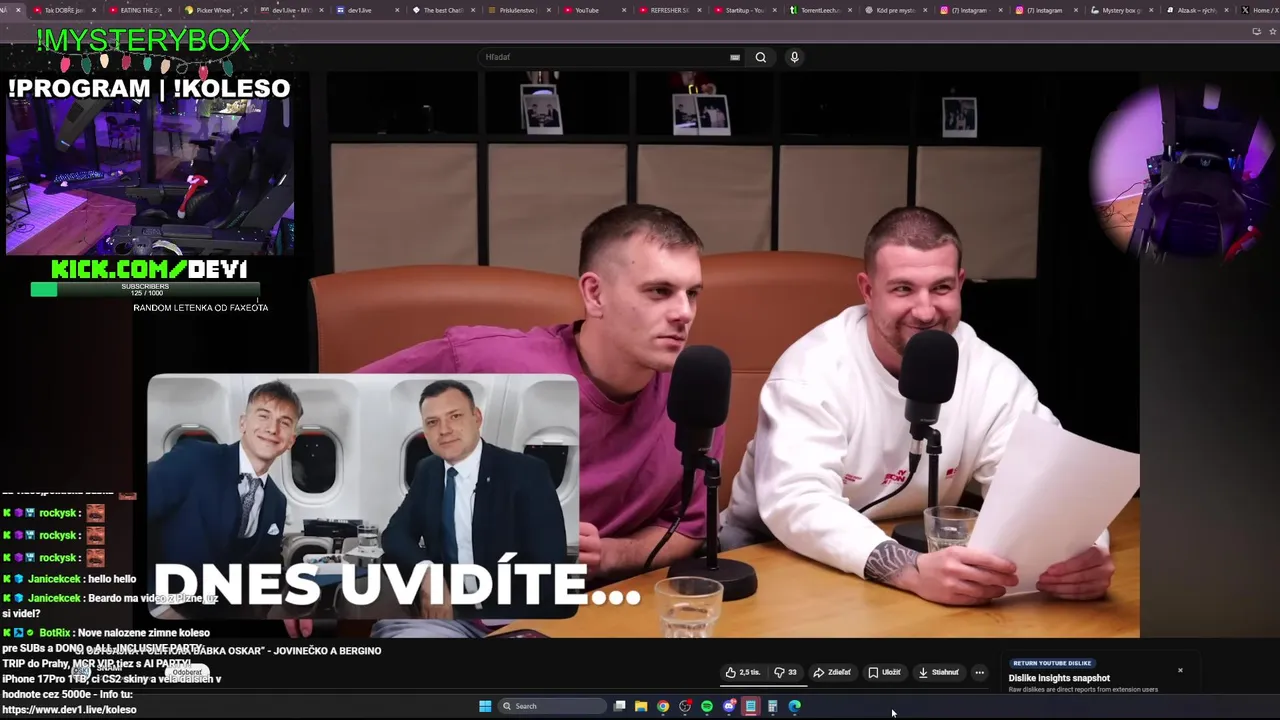Open the Windows Start menu

point(485,706)
